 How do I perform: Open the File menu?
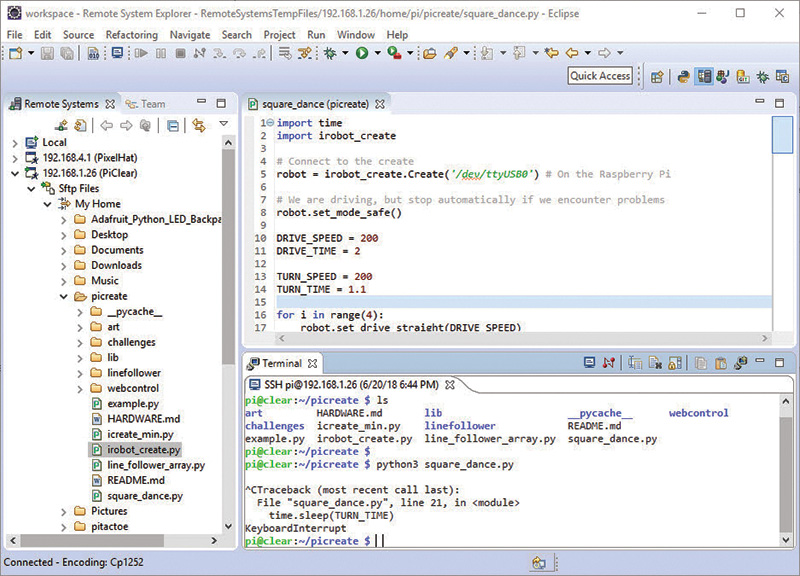14,35
